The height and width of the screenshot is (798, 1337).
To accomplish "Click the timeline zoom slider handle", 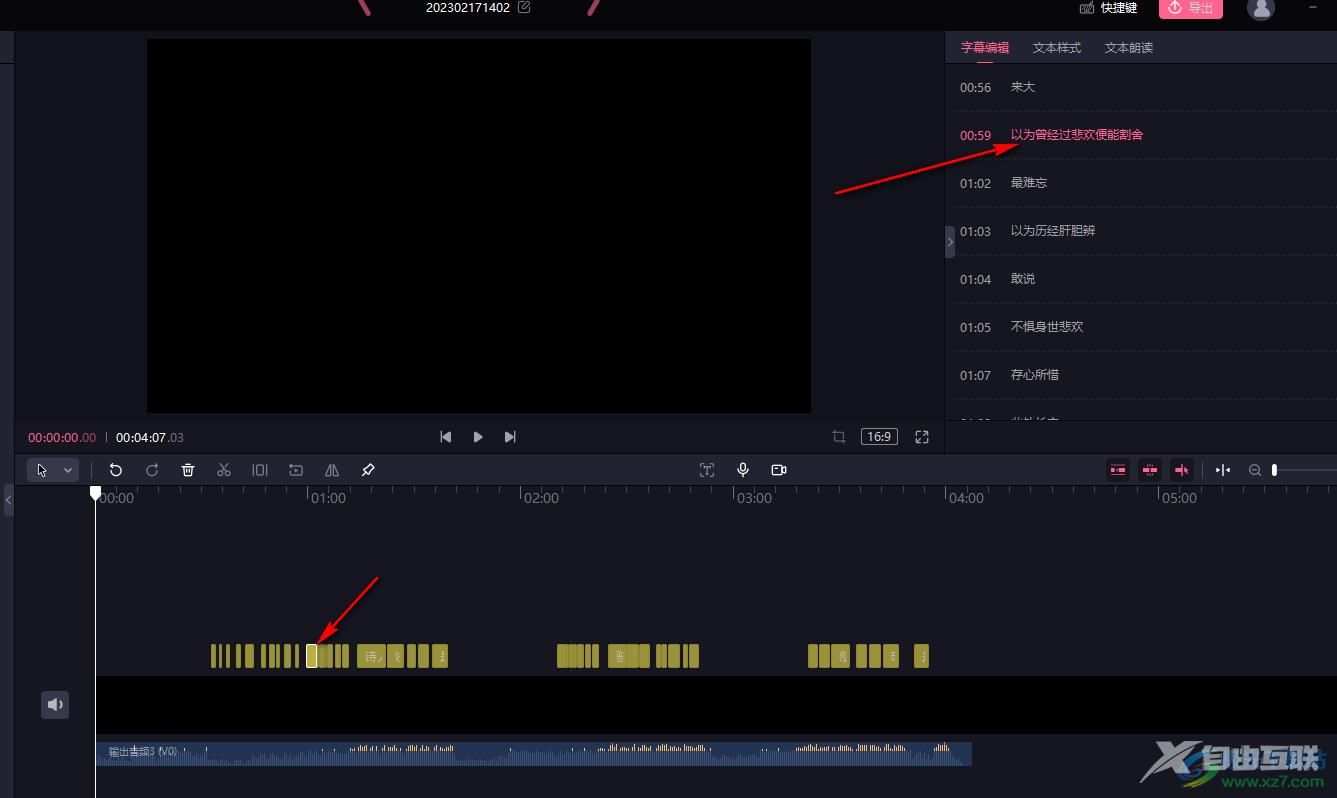I will 1274,470.
